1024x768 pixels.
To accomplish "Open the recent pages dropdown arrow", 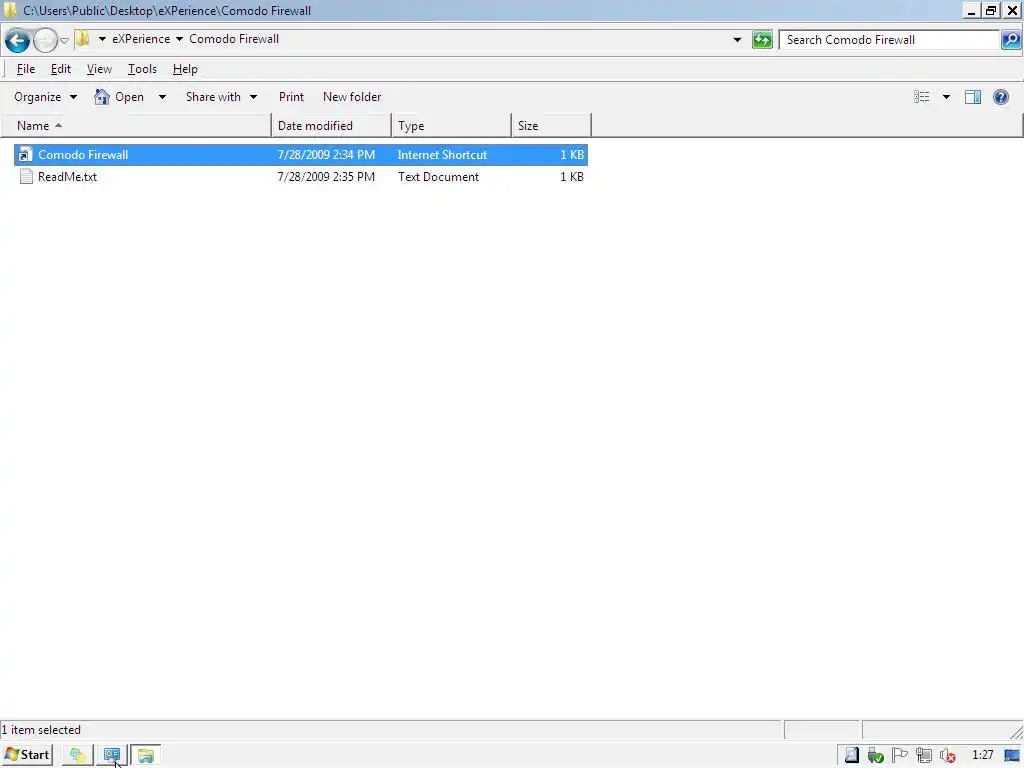I will click(64, 40).
